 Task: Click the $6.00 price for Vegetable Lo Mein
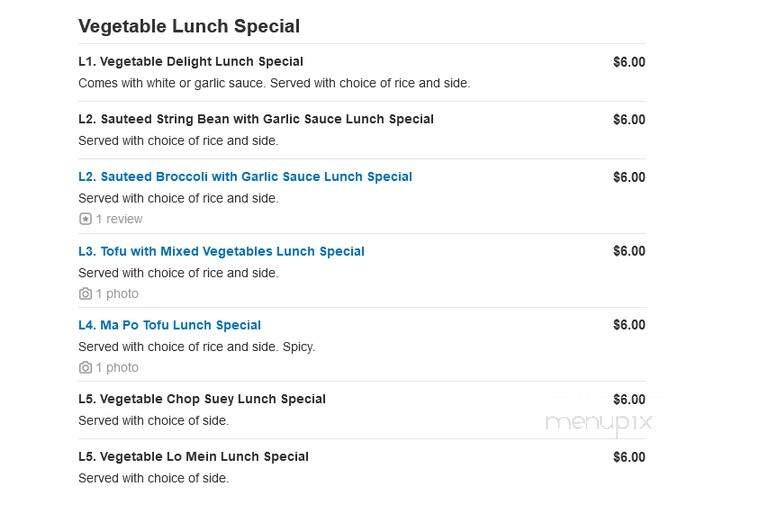tap(629, 457)
